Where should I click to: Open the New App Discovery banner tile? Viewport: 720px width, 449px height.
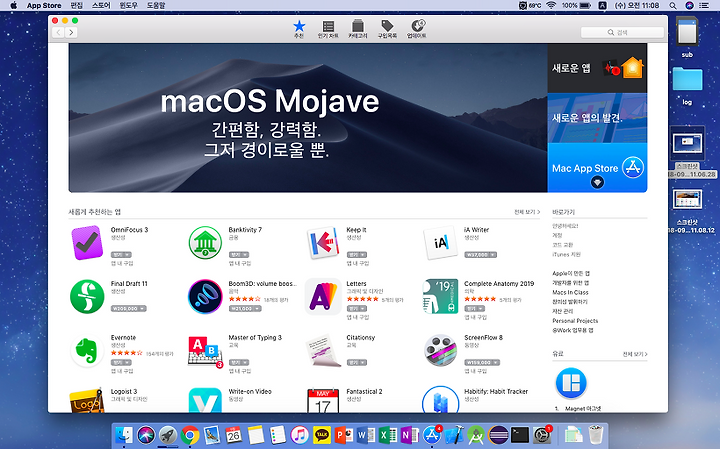[597, 118]
